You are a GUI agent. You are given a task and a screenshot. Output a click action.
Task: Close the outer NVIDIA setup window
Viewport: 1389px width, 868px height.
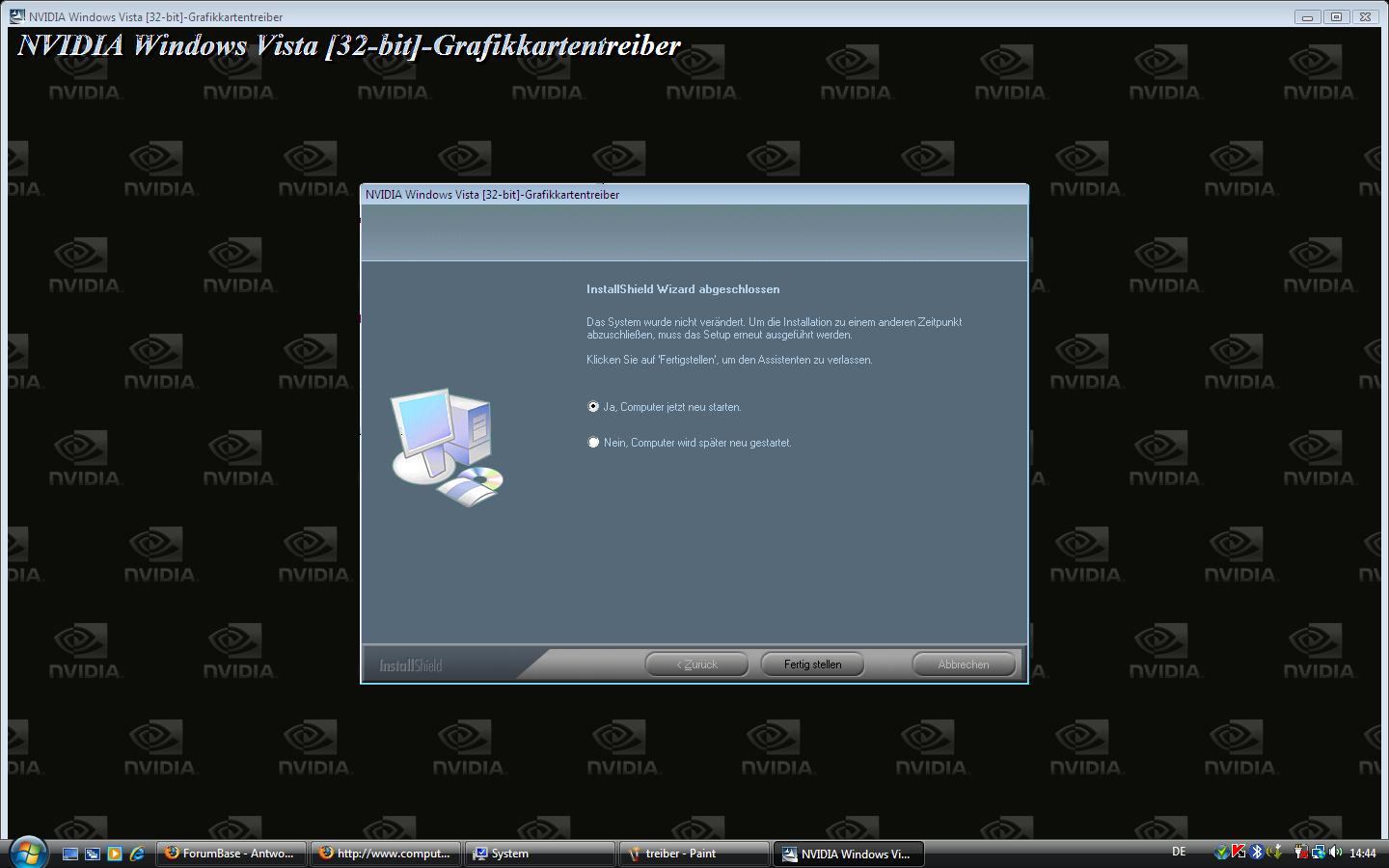1365,16
